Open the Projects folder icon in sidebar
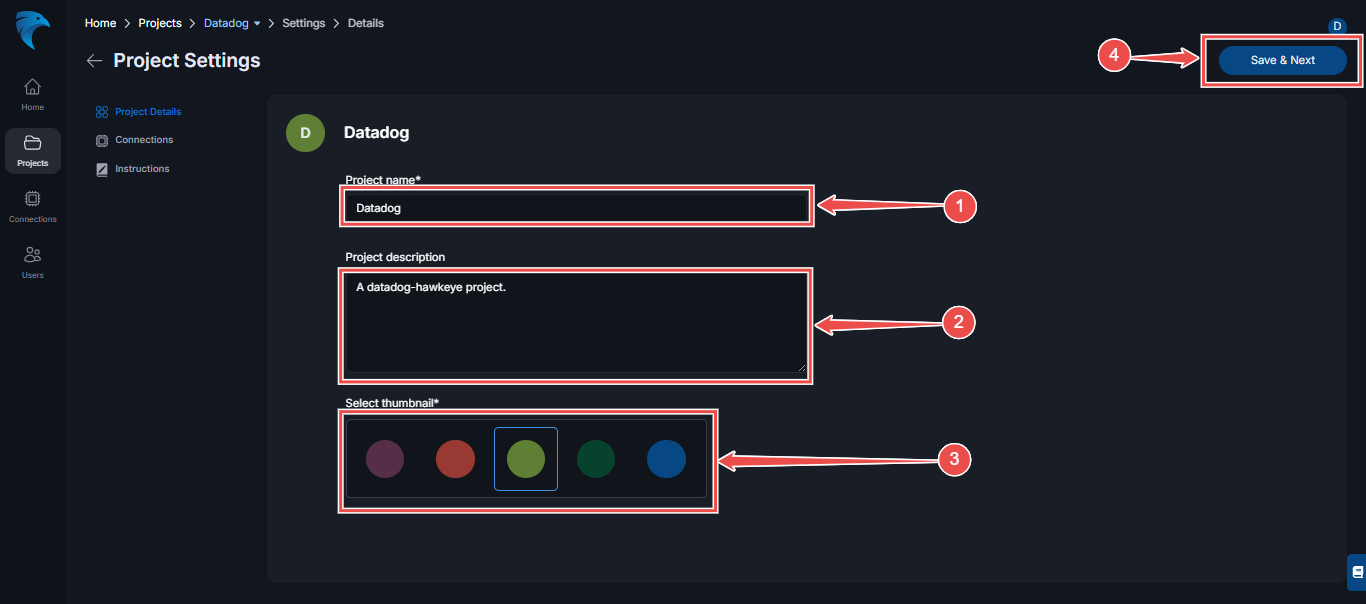The height and width of the screenshot is (604, 1366). tap(32, 150)
